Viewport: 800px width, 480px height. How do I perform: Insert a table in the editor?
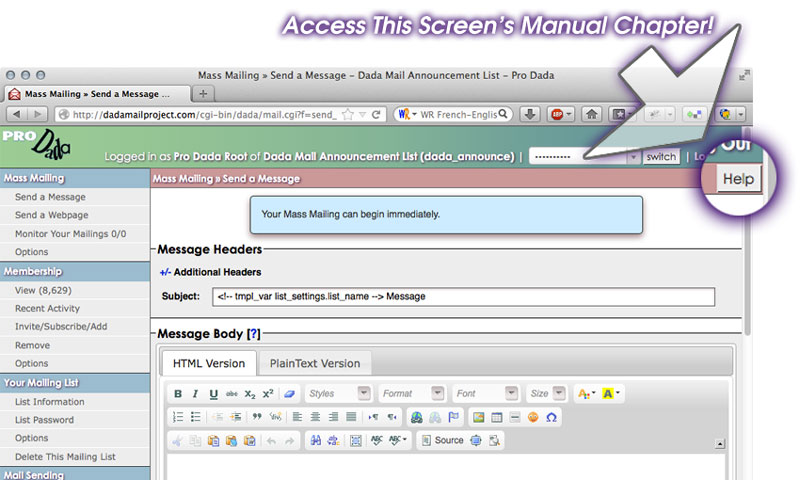pos(497,417)
